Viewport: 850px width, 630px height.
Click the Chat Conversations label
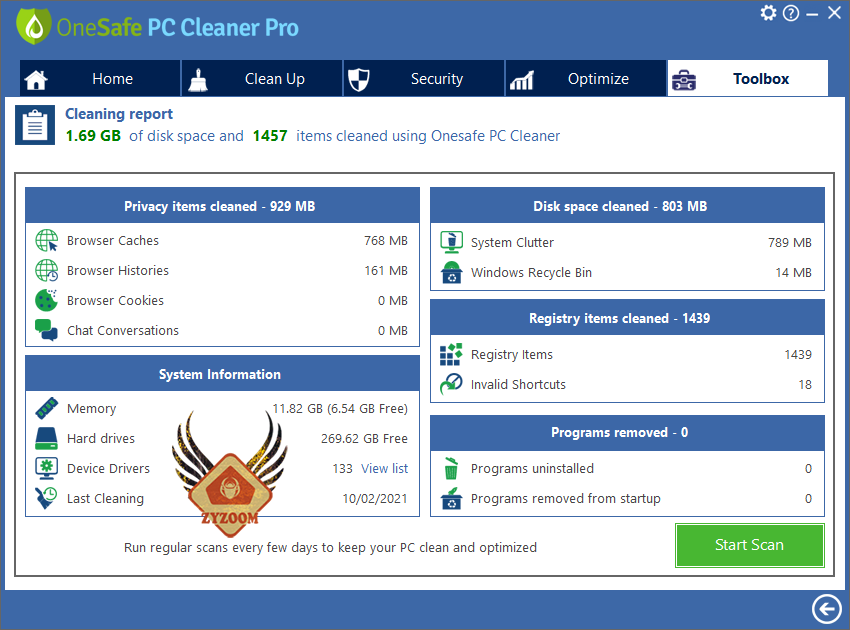[123, 330]
